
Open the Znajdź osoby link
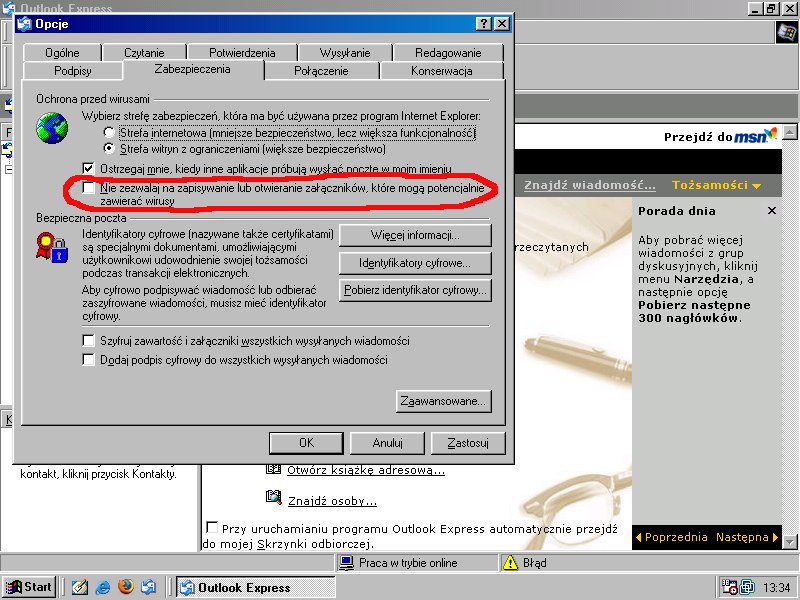(332, 501)
